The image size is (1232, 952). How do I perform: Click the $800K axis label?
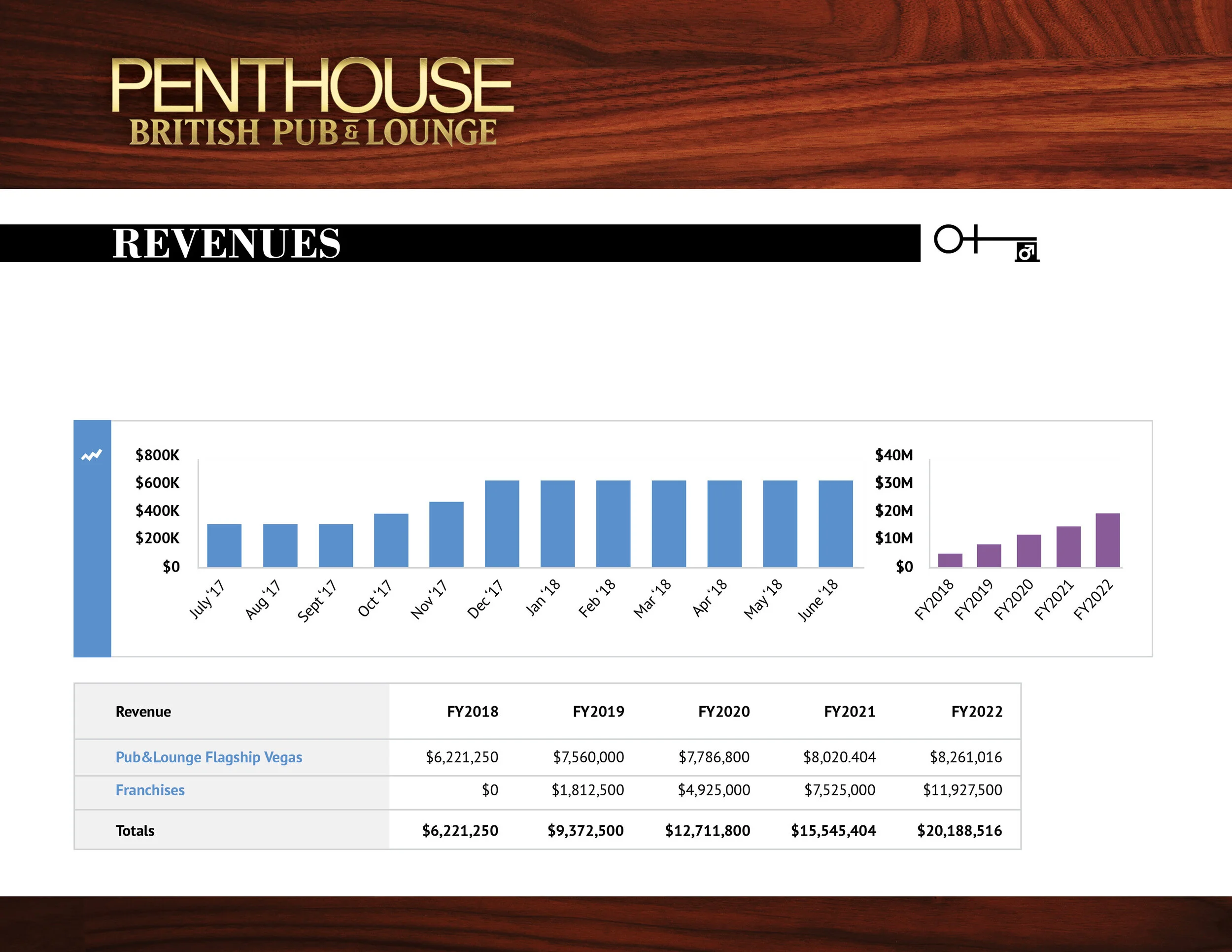coord(159,455)
